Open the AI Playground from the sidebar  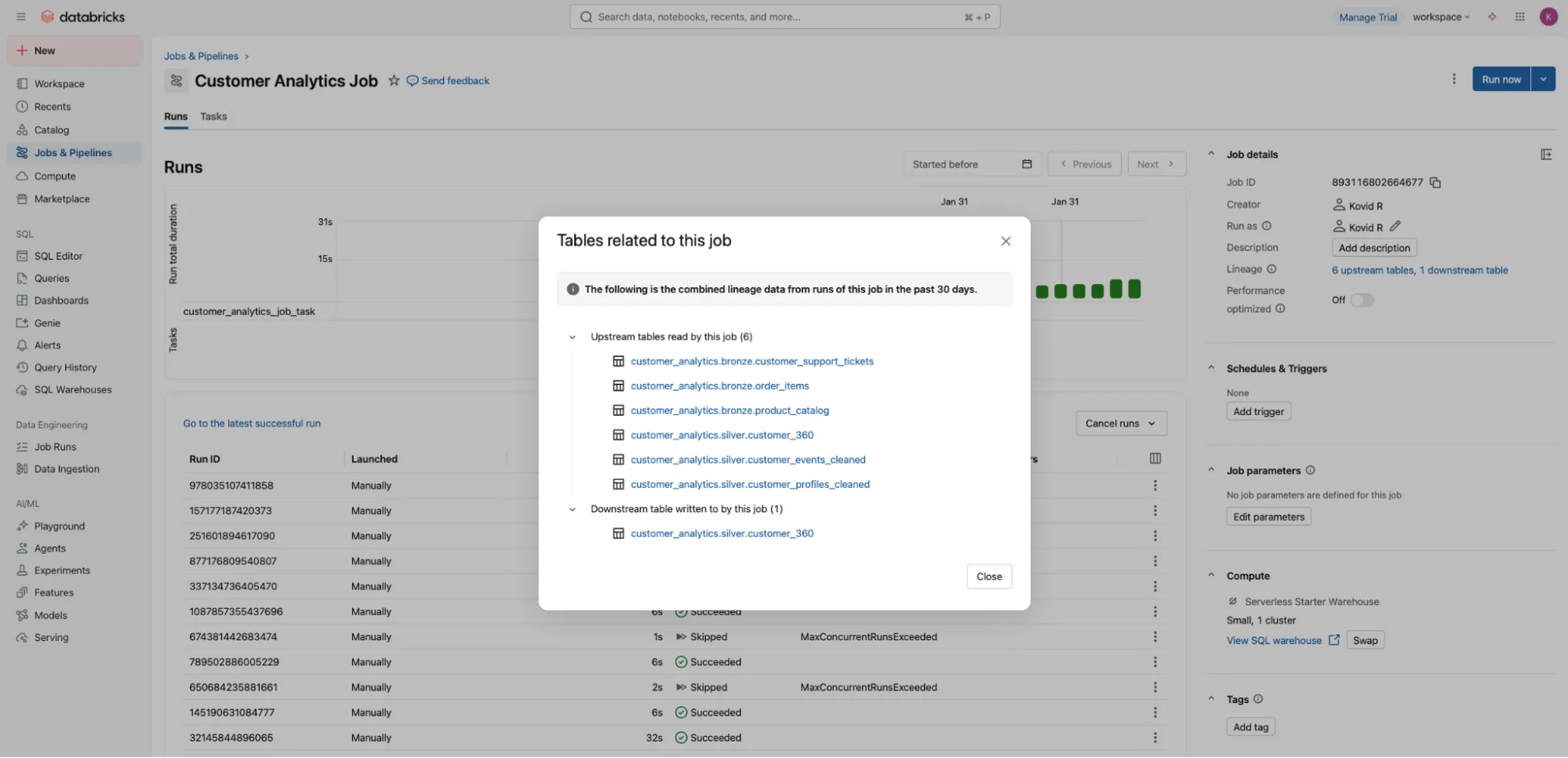[60, 526]
